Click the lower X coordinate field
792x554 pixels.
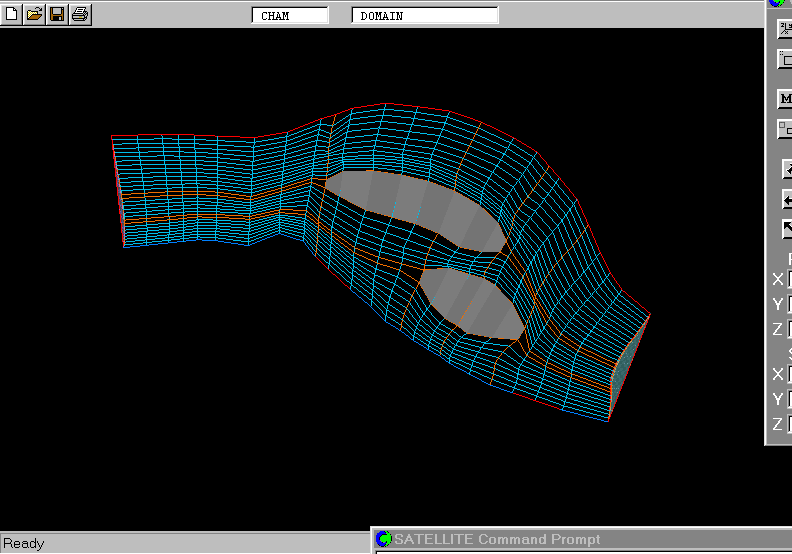click(x=789, y=375)
